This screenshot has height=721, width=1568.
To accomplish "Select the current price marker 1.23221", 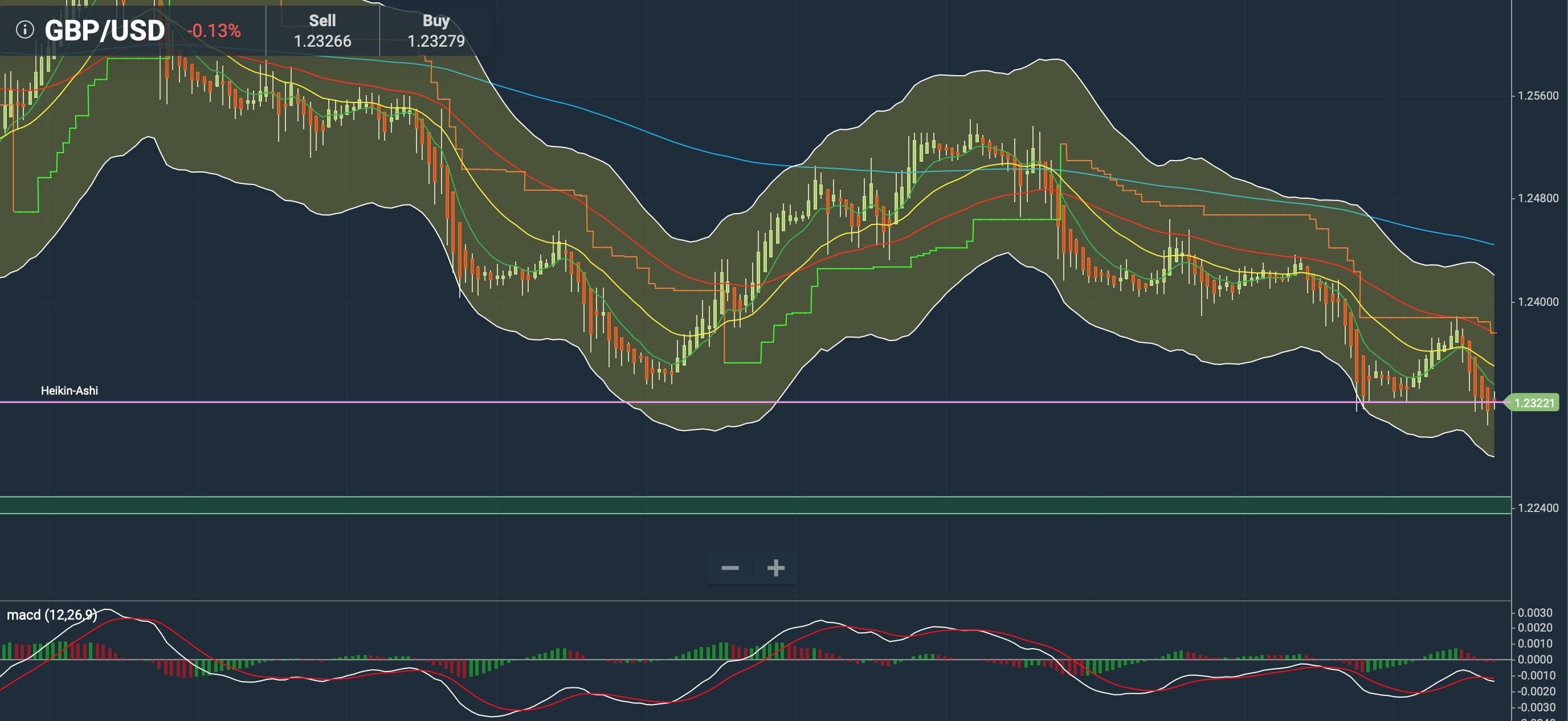I will tap(1532, 403).
